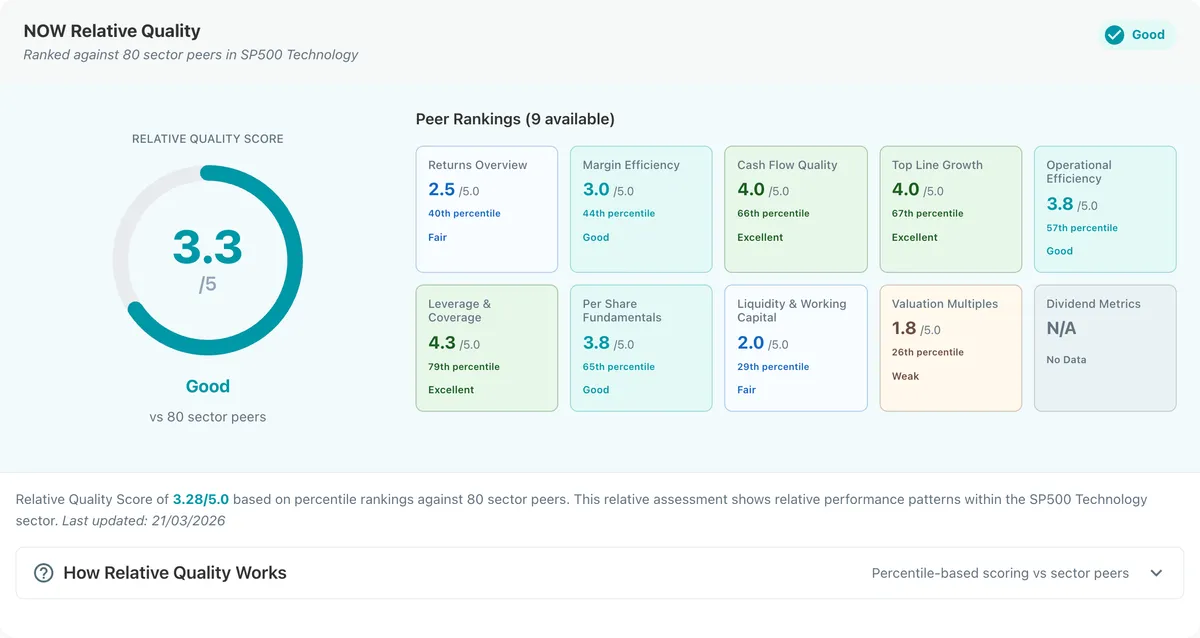Click the checkmark icon in Good badge
This screenshot has height=638, width=1200.
point(1114,35)
